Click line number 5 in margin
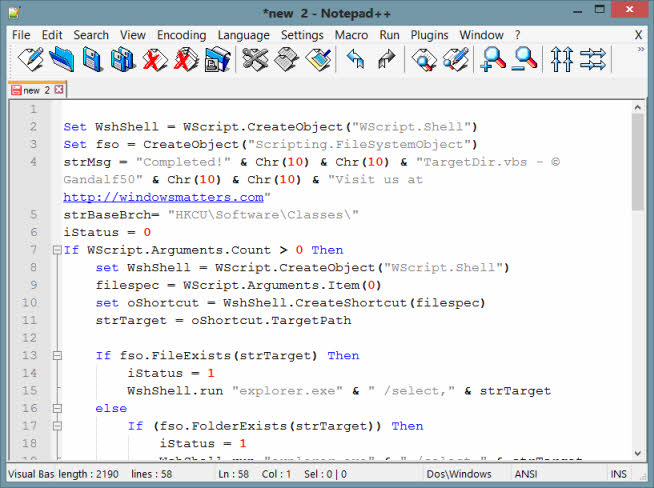The width and height of the screenshot is (654, 488). [34, 215]
